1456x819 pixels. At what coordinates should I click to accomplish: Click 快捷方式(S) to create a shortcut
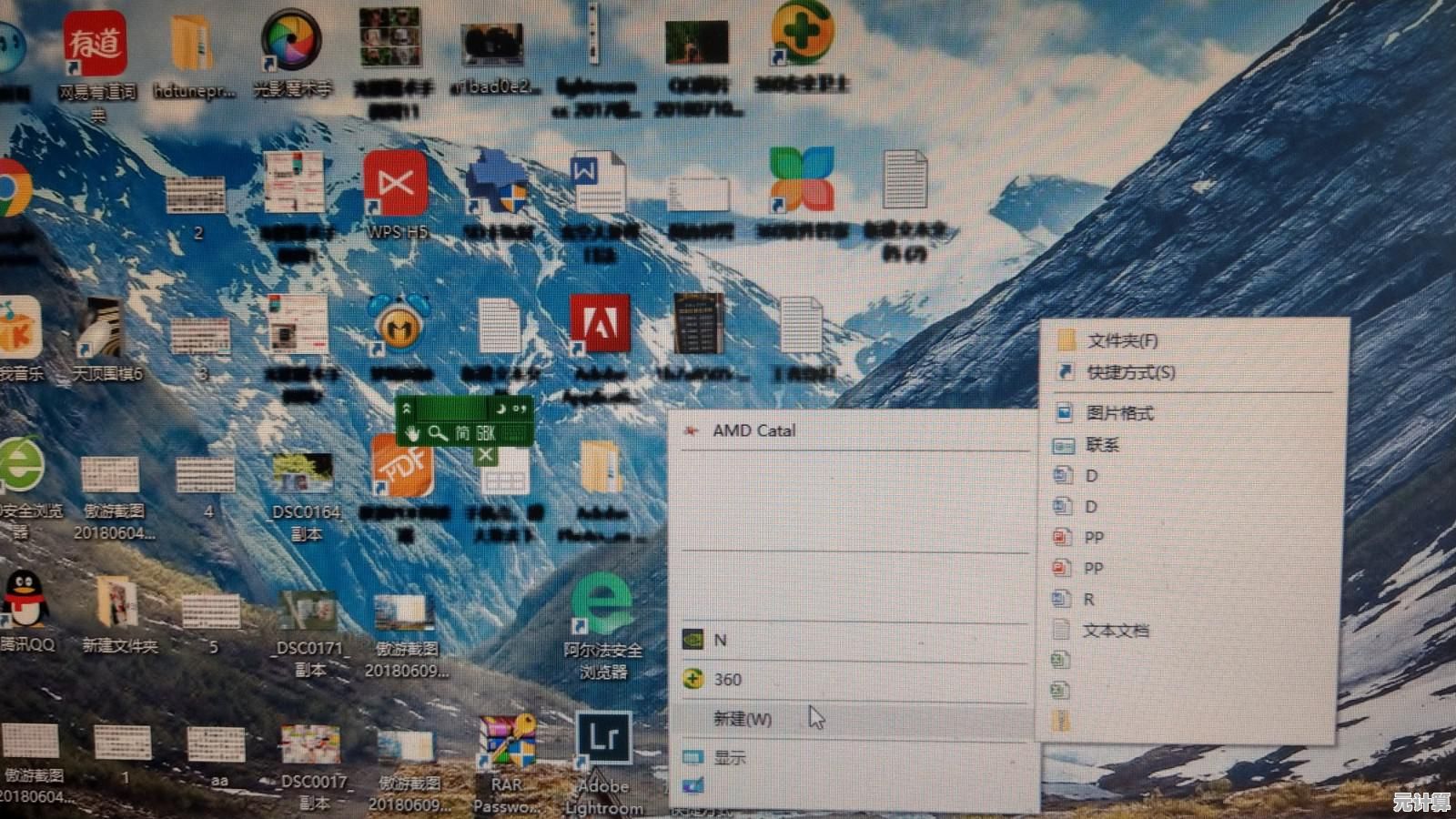pos(1130,372)
